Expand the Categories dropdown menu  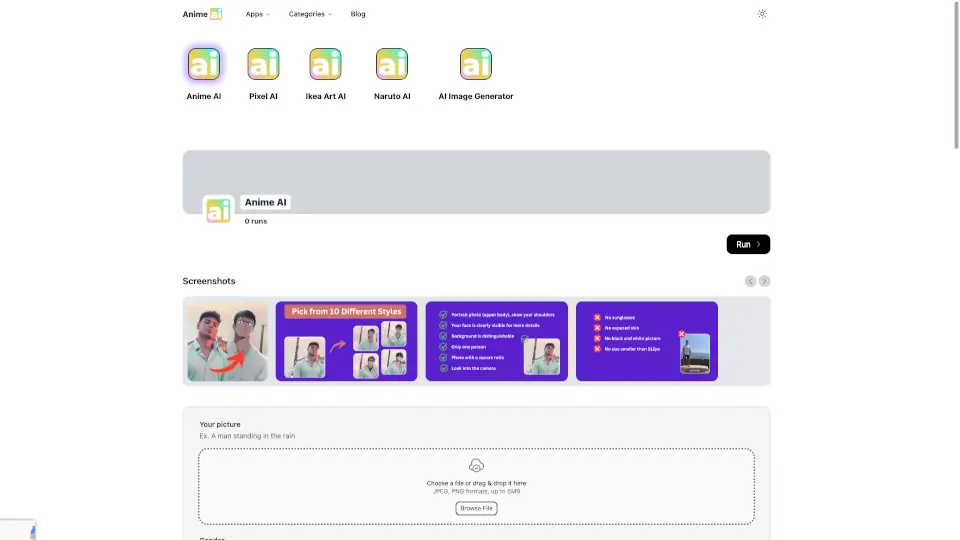coord(310,14)
